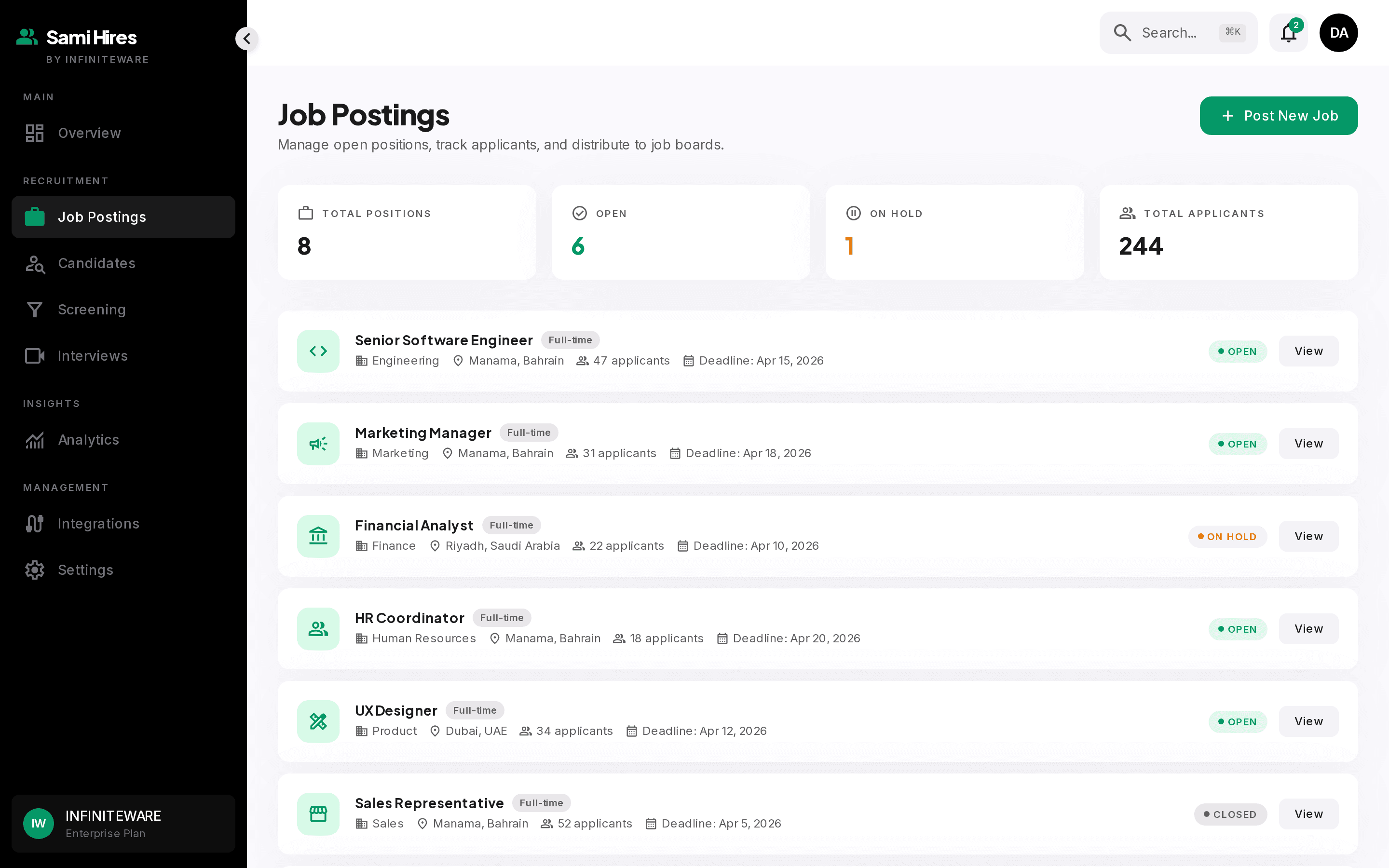Click the Sales Representative storefront icon
The image size is (1389, 868).
pyautogui.click(x=318, y=814)
